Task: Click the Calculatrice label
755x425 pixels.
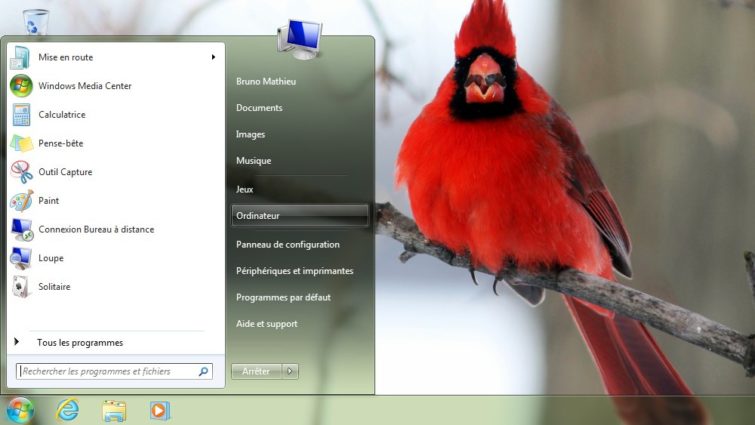Action: [x=62, y=115]
